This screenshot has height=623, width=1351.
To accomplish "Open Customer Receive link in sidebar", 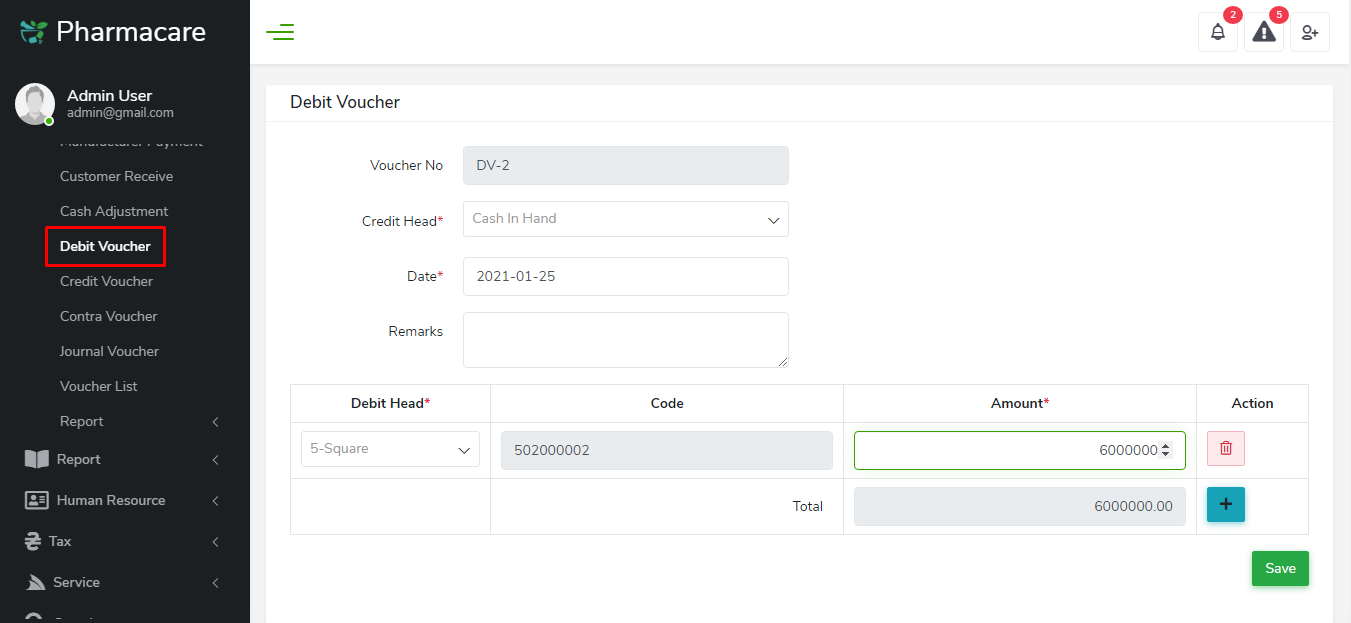I will 116,176.
